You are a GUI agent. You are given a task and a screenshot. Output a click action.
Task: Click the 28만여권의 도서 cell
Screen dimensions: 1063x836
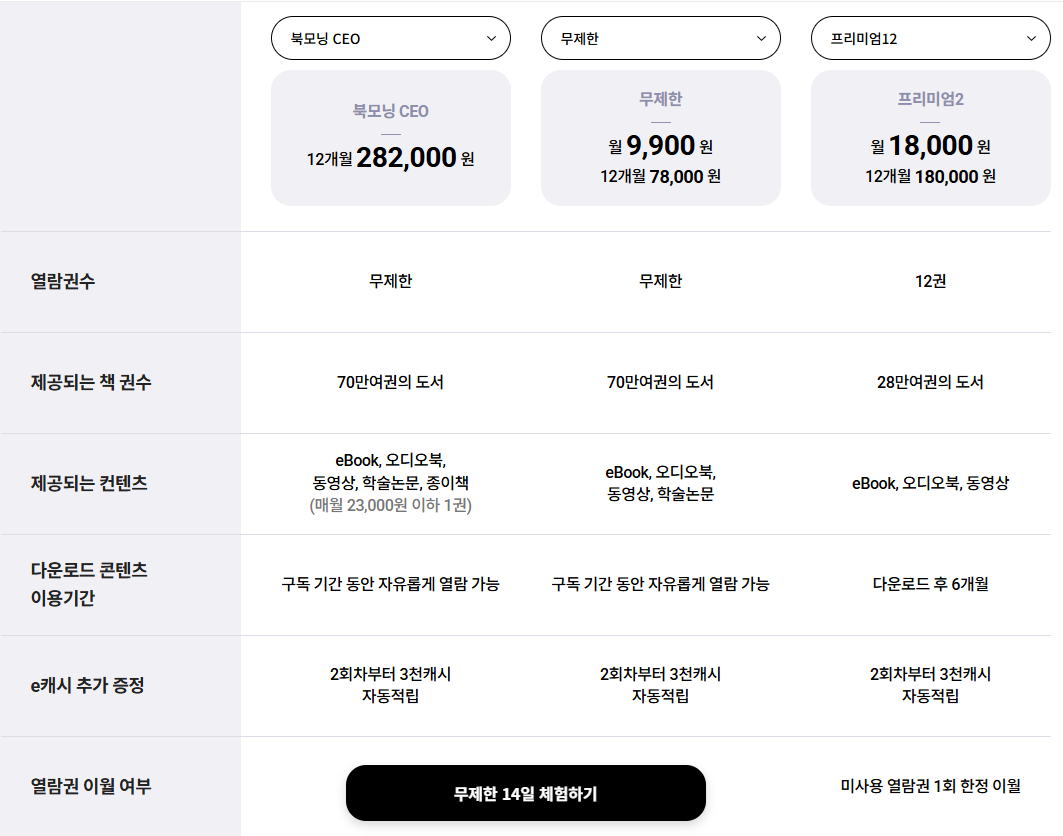[930, 382]
